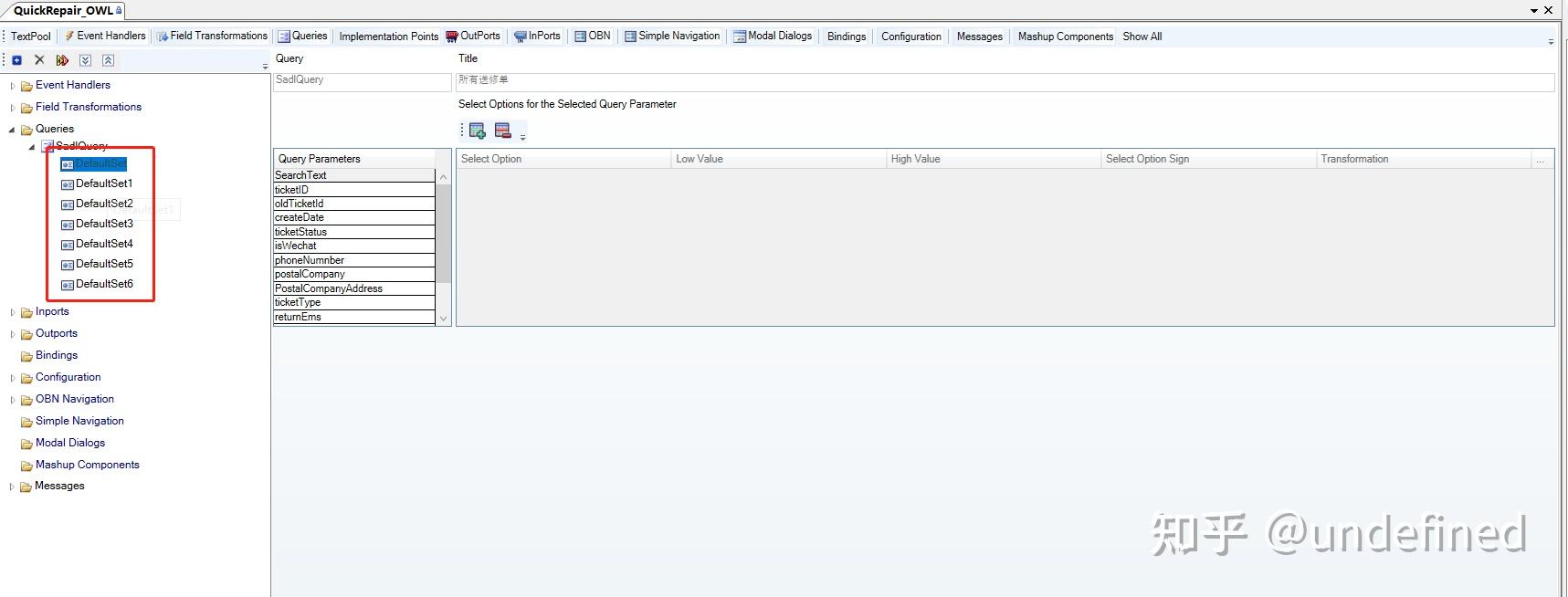Select DefaultSet5 in the tree
This screenshot has width=1568, height=597.
tap(97, 264)
